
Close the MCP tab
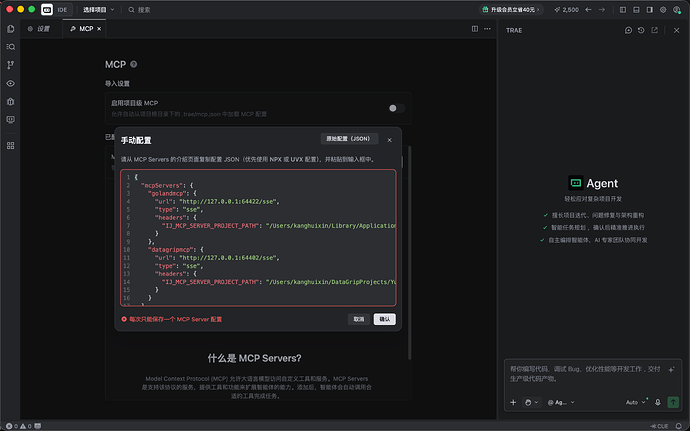(x=99, y=29)
